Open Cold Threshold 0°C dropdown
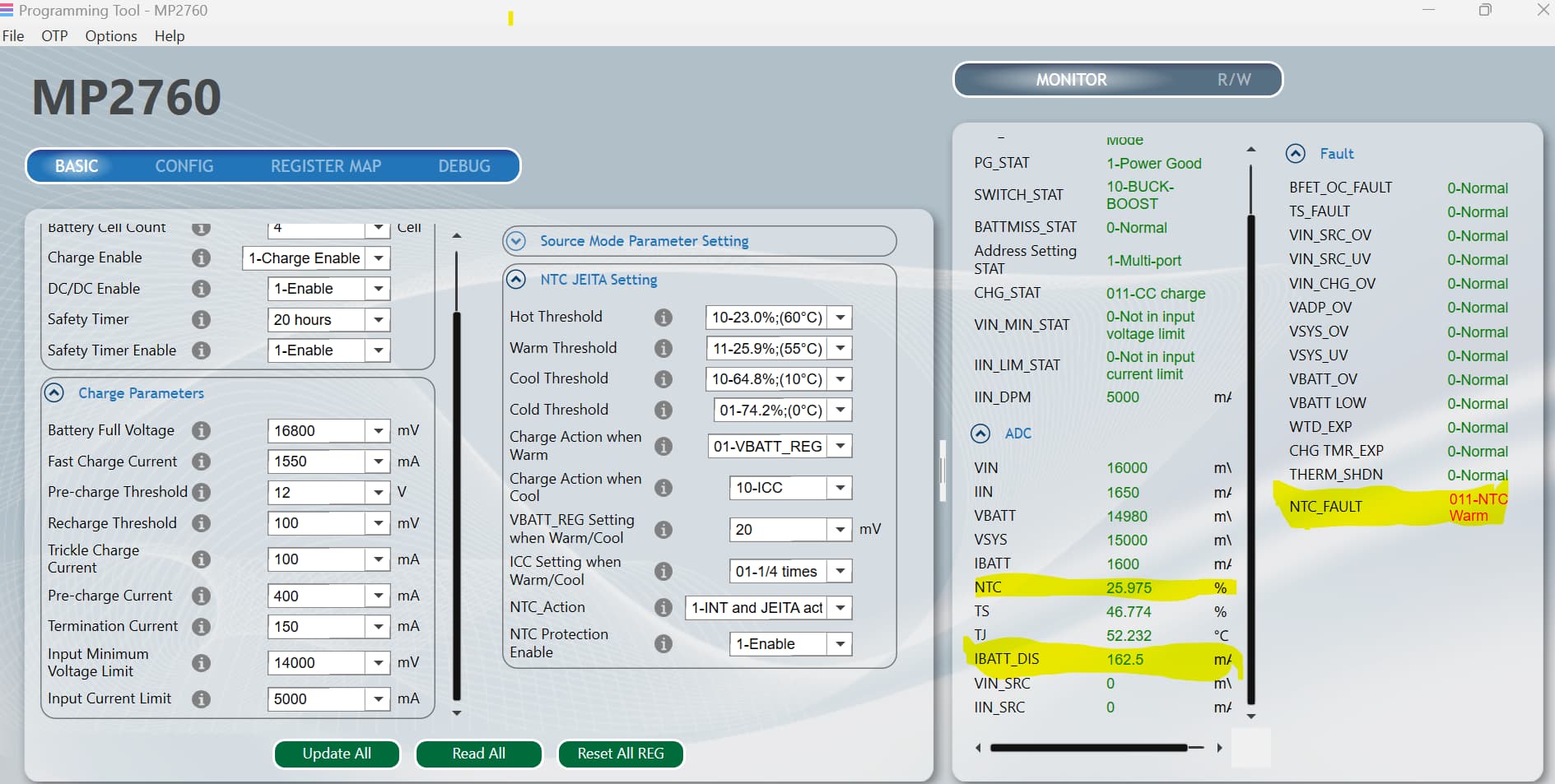1555x784 pixels. pyautogui.click(x=840, y=410)
